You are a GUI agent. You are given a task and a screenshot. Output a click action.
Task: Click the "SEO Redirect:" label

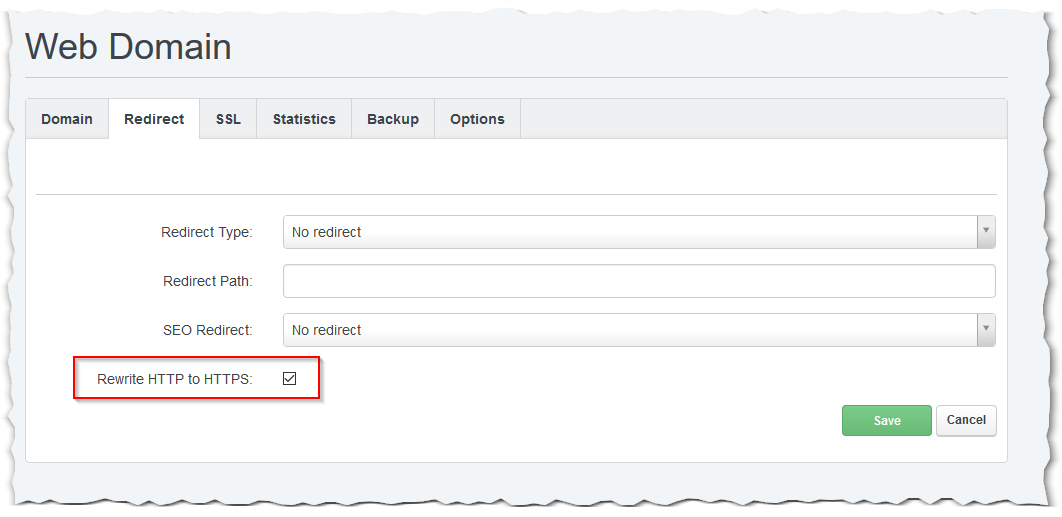pos(207,330)
